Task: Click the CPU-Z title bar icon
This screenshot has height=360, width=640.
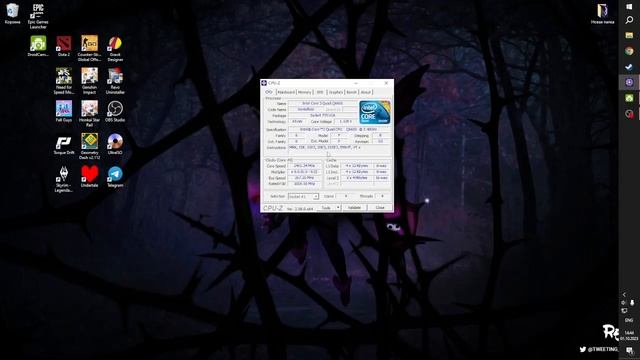Action: click(264, 83)
